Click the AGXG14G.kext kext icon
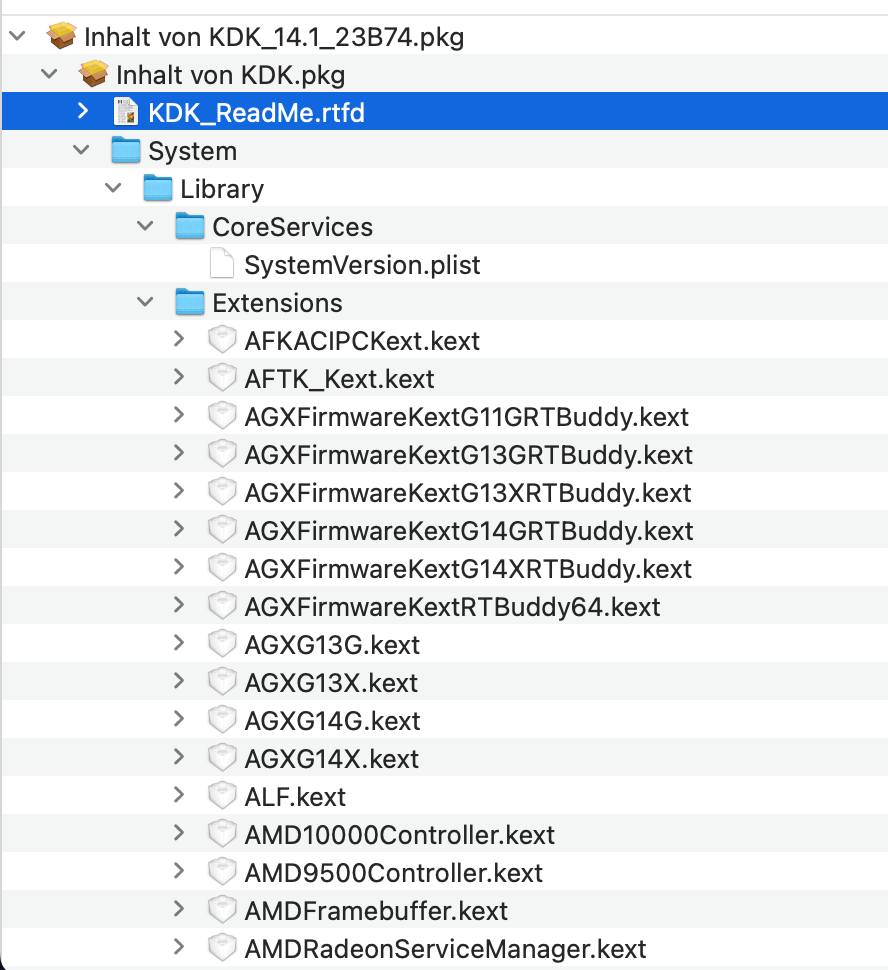The height and width of the screenshot is (970, 888). click(x=222, y=720)
